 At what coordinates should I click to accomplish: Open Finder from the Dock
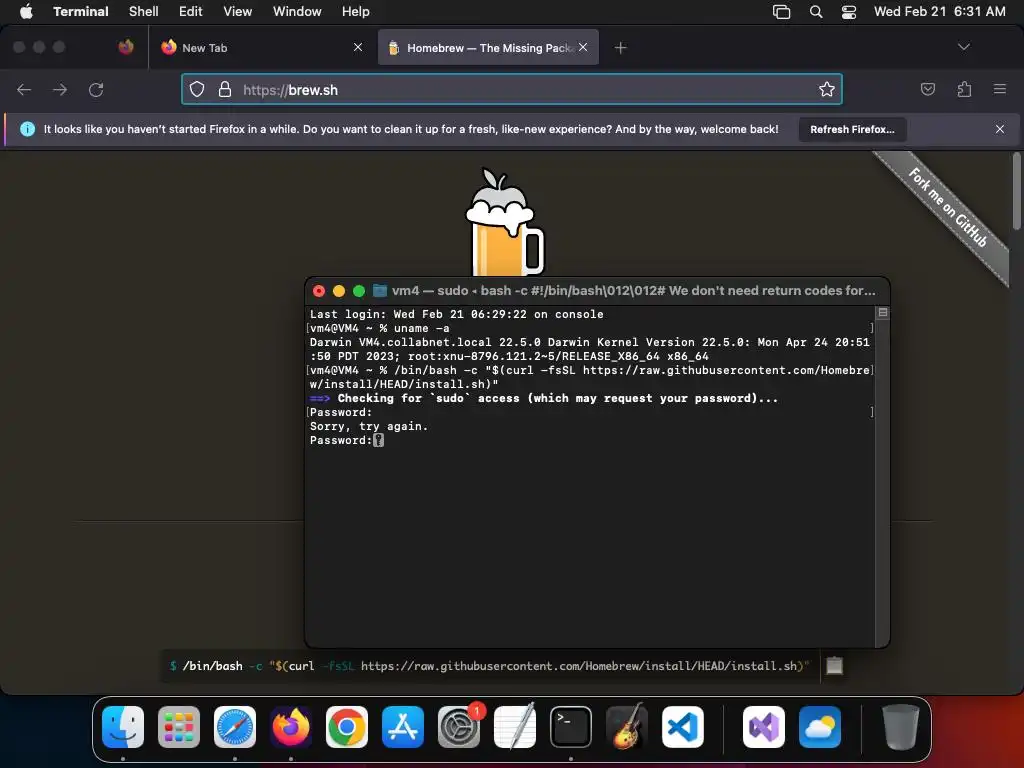click(123, 727)
